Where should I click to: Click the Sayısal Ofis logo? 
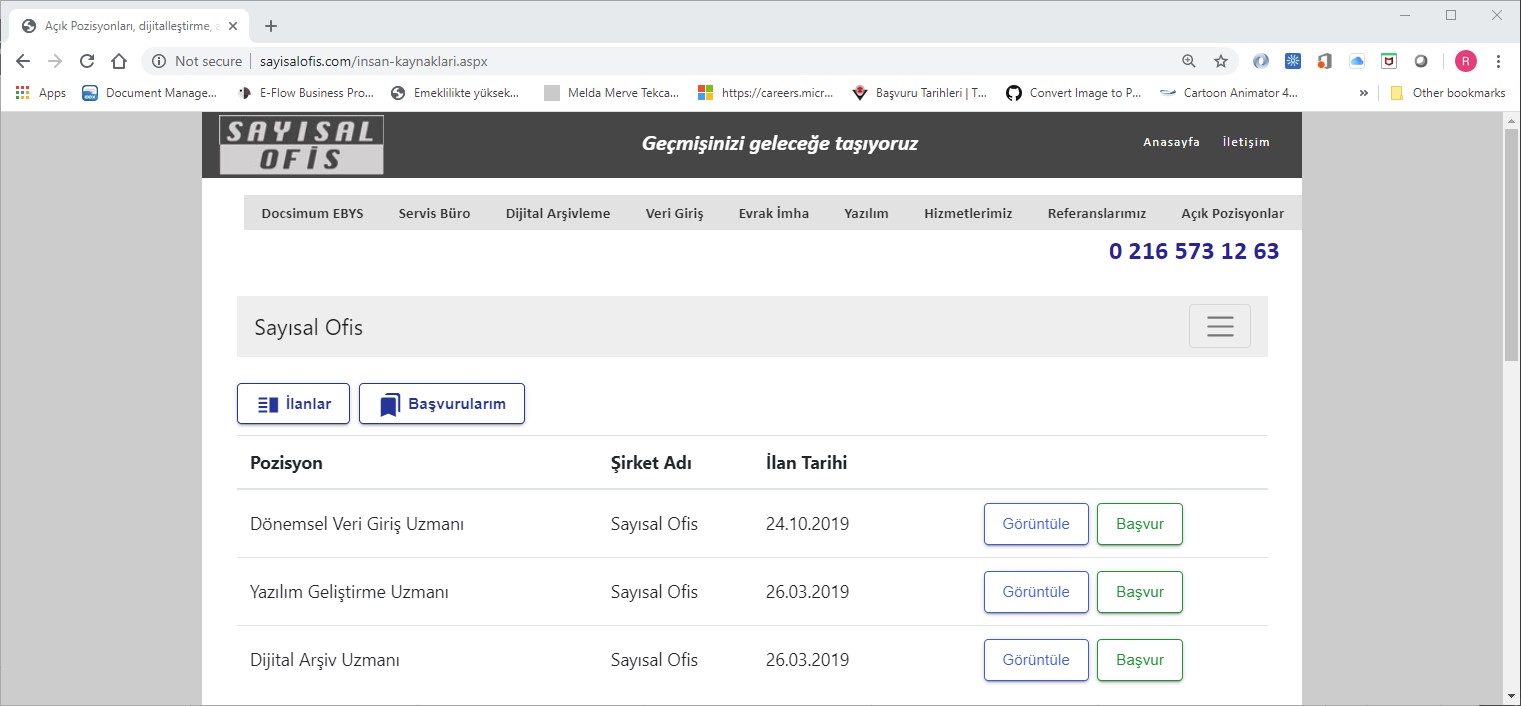pyautogui.click(x=301, y=145)
